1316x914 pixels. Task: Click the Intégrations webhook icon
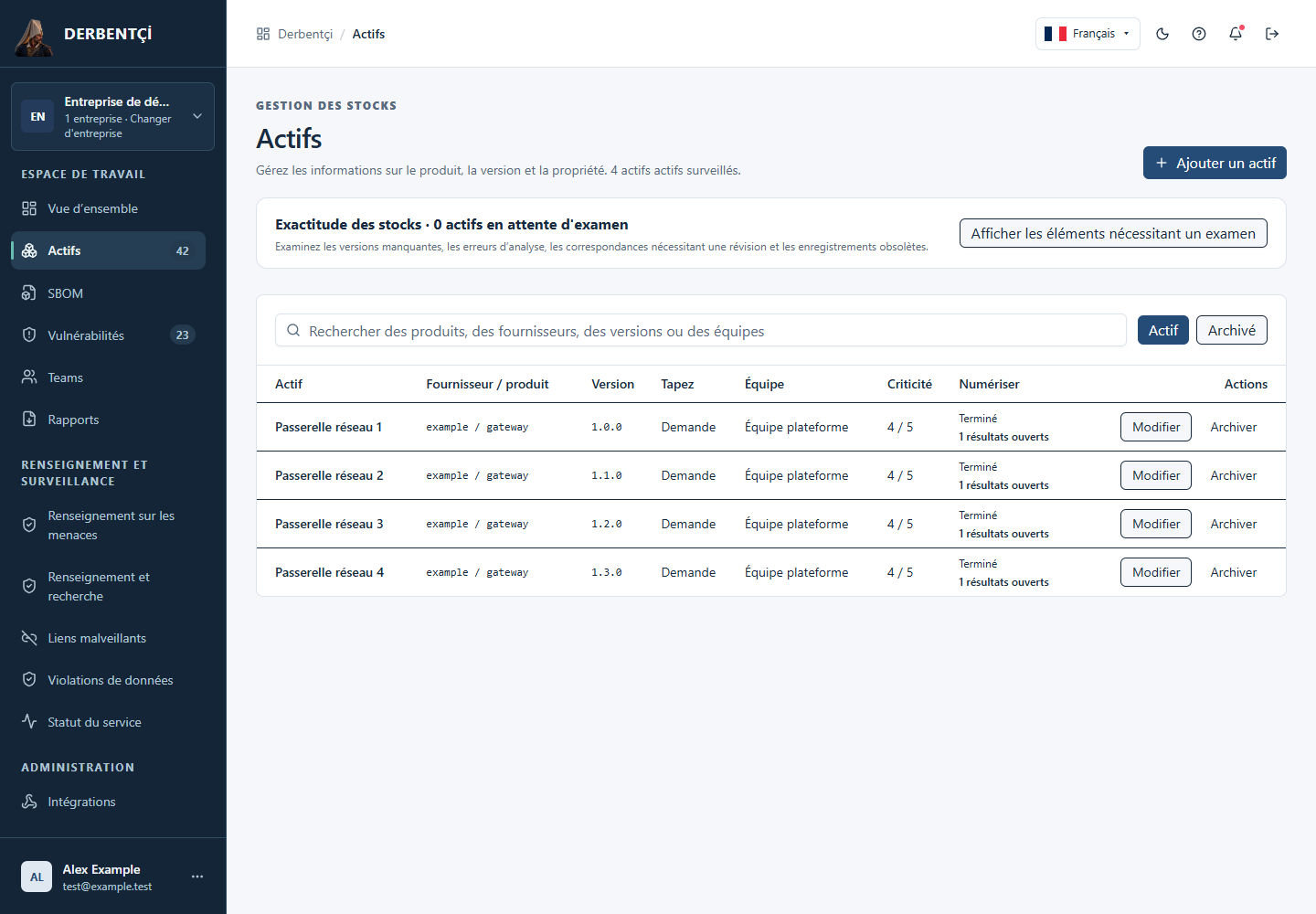point(29,802)
